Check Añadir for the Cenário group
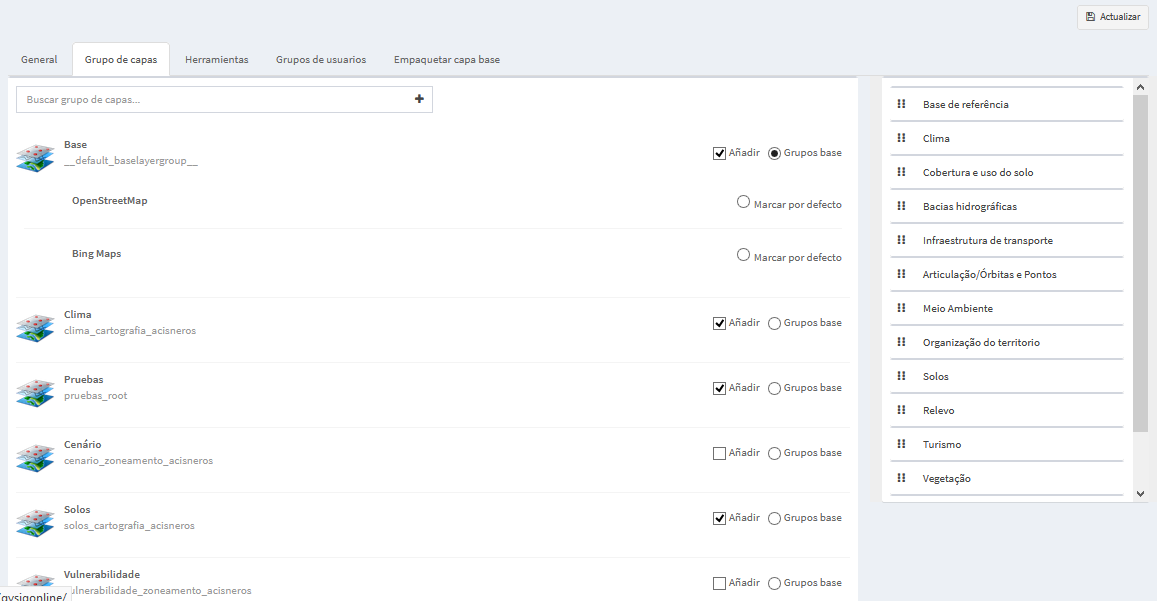The width and height of the screenshot is (1157, 601). pyautogui.click(x=719, y=453)
